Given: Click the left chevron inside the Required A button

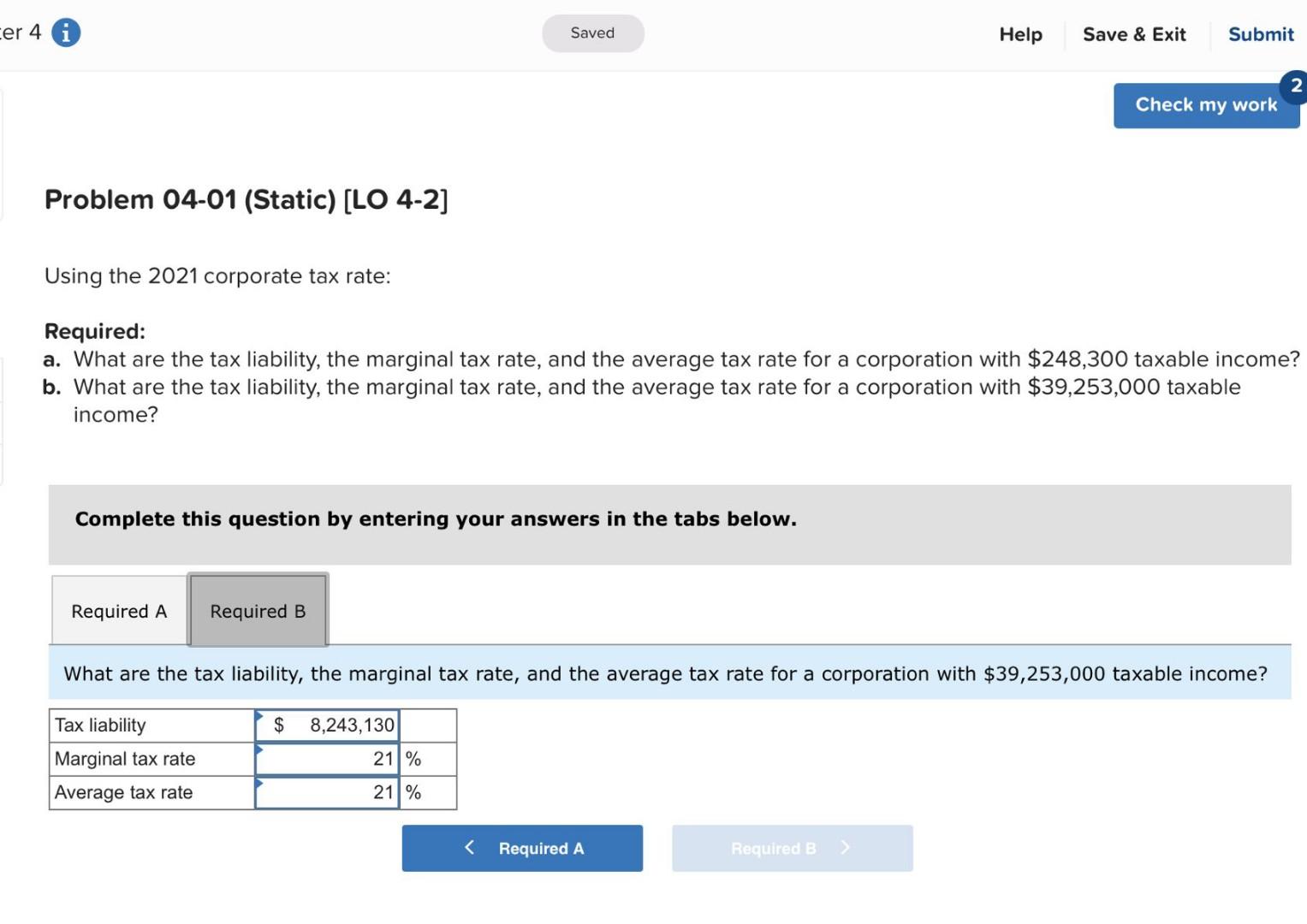Looking at the screenshot, I should click(x=469, y=848).
